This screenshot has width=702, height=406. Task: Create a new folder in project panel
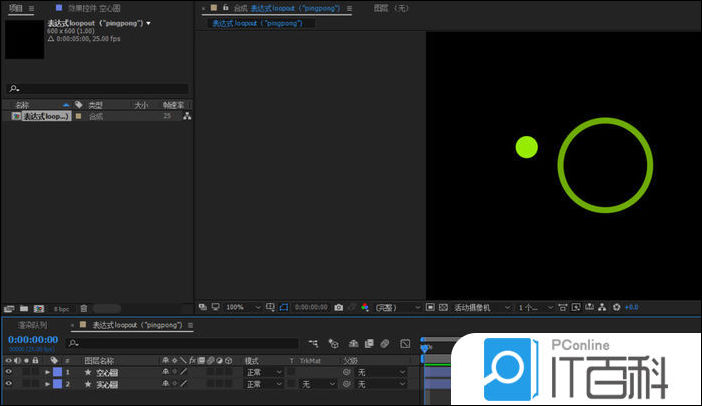coord(23,309)
